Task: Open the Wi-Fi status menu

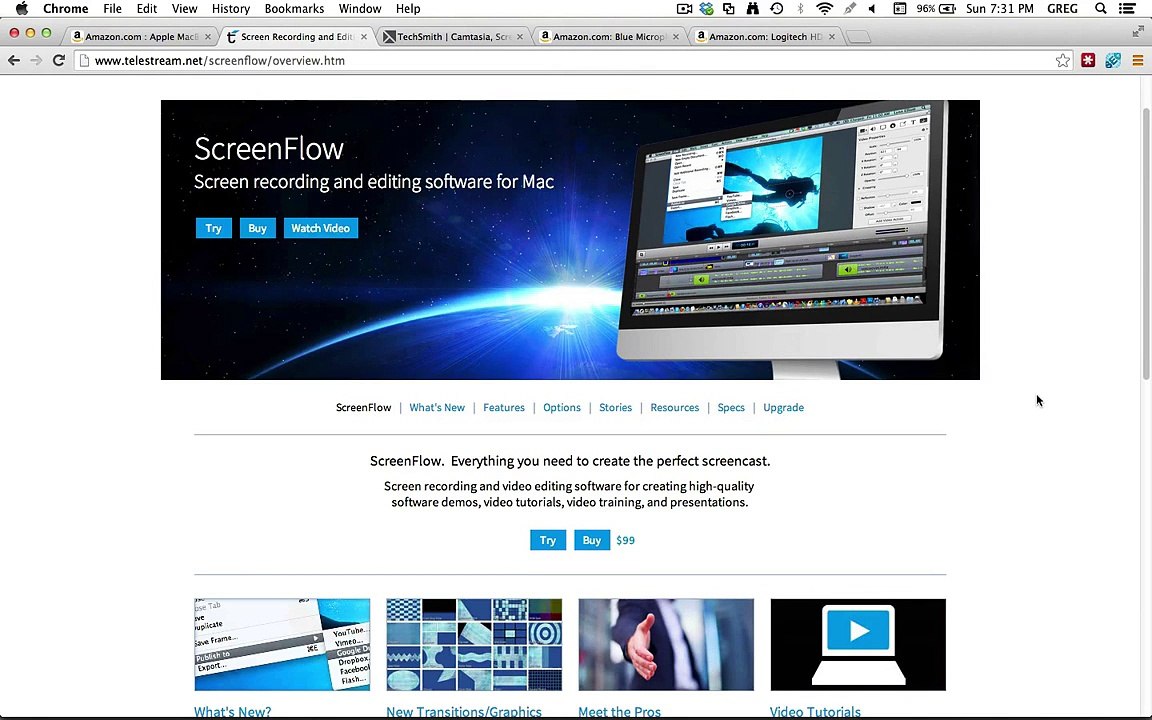Action: [824, 9]
